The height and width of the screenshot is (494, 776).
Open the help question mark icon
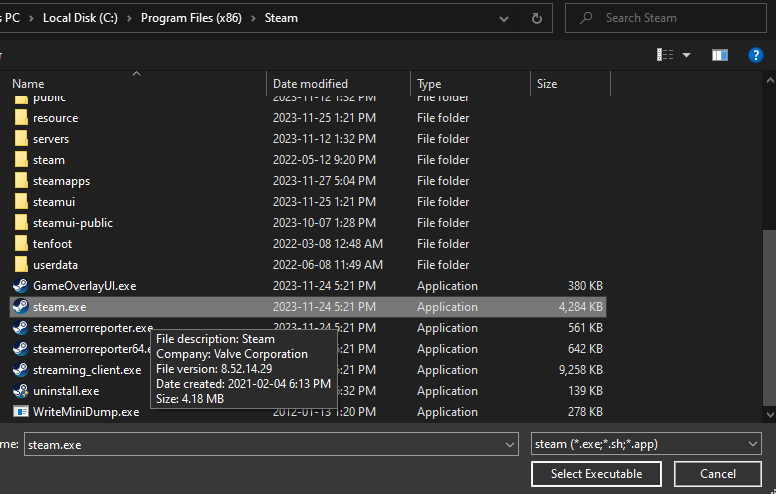click(x=756, y=55)
